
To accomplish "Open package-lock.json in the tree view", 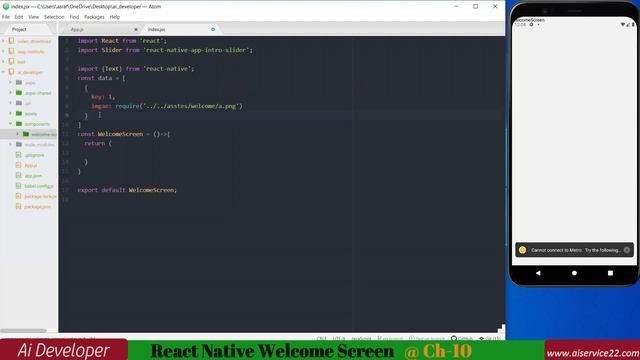I will point(40,196).
